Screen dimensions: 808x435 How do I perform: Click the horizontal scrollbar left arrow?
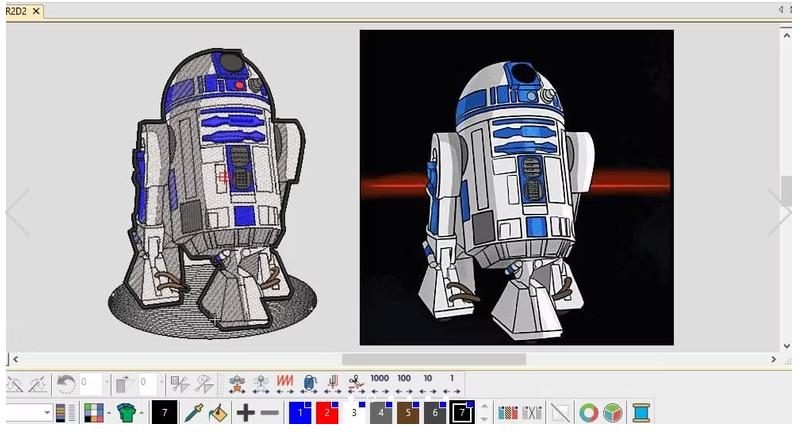[x=16, y=359]
